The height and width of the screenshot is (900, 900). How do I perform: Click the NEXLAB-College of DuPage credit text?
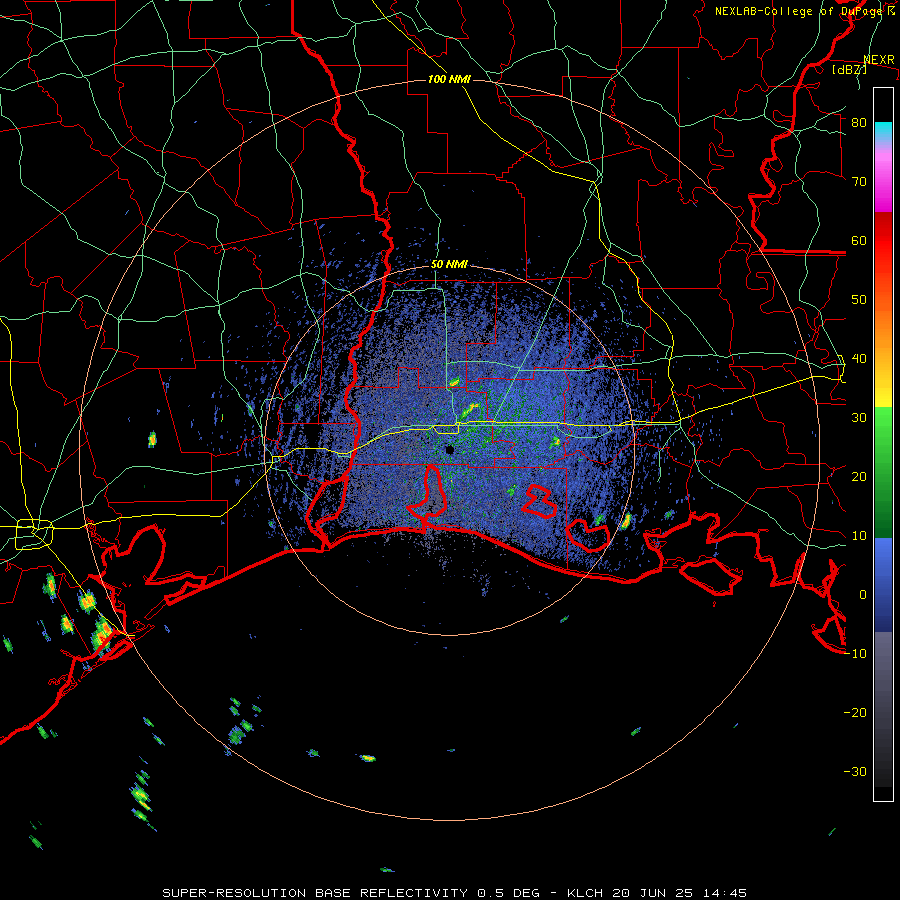805,11
